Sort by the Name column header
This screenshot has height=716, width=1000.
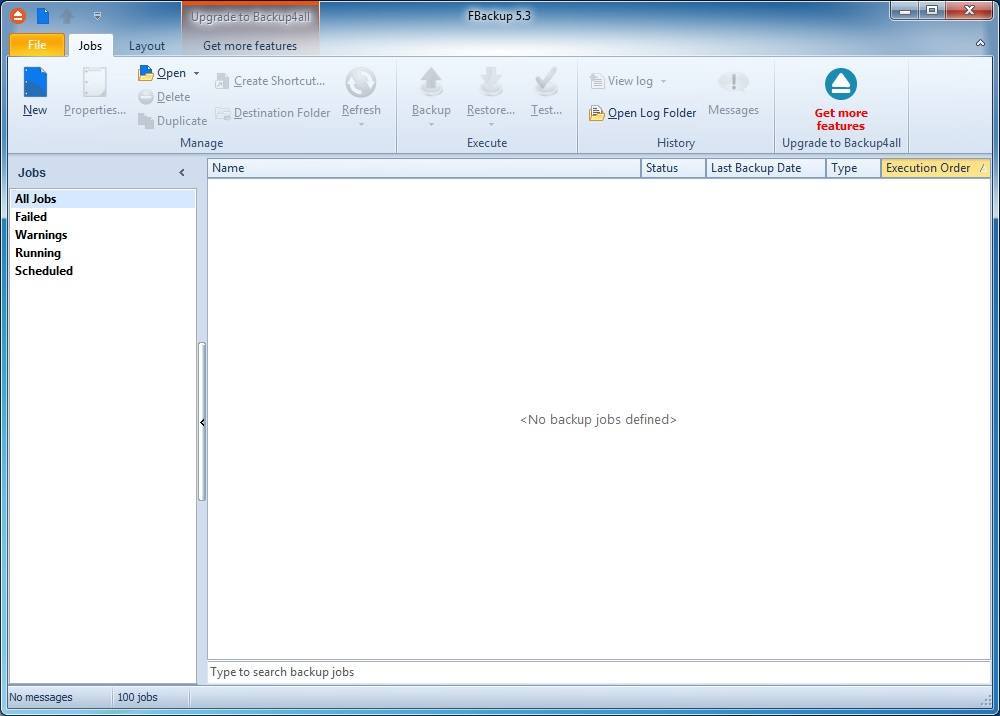click(424, 168)
